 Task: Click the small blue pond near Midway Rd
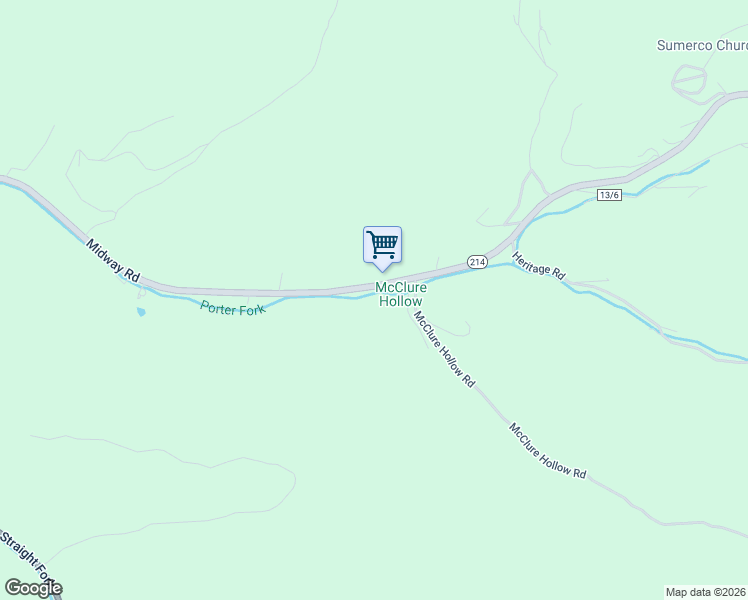point(141,312)
